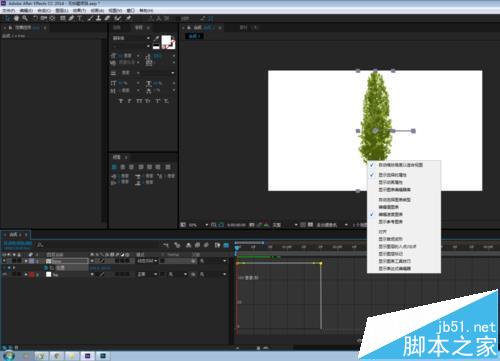
Task: Toggle the region of interest button
Action: point(303,225)
